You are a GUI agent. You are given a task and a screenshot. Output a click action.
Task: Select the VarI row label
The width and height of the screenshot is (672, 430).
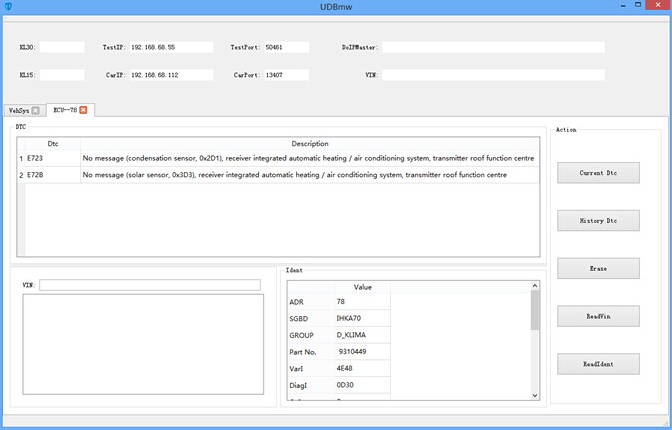311,369
